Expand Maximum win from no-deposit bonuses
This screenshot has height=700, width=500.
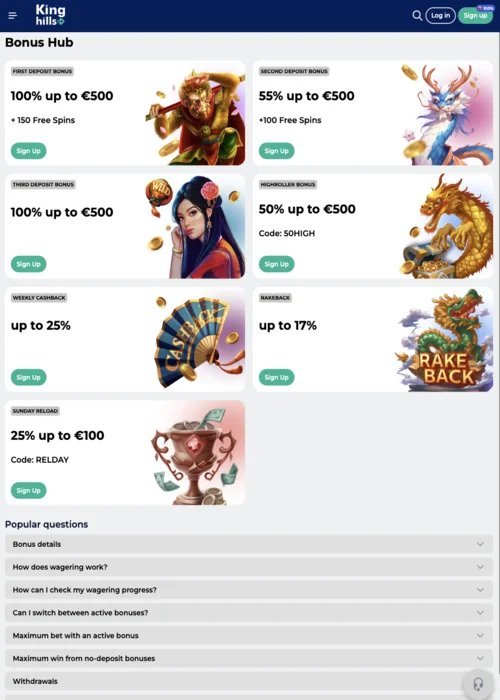pos(249,658)
